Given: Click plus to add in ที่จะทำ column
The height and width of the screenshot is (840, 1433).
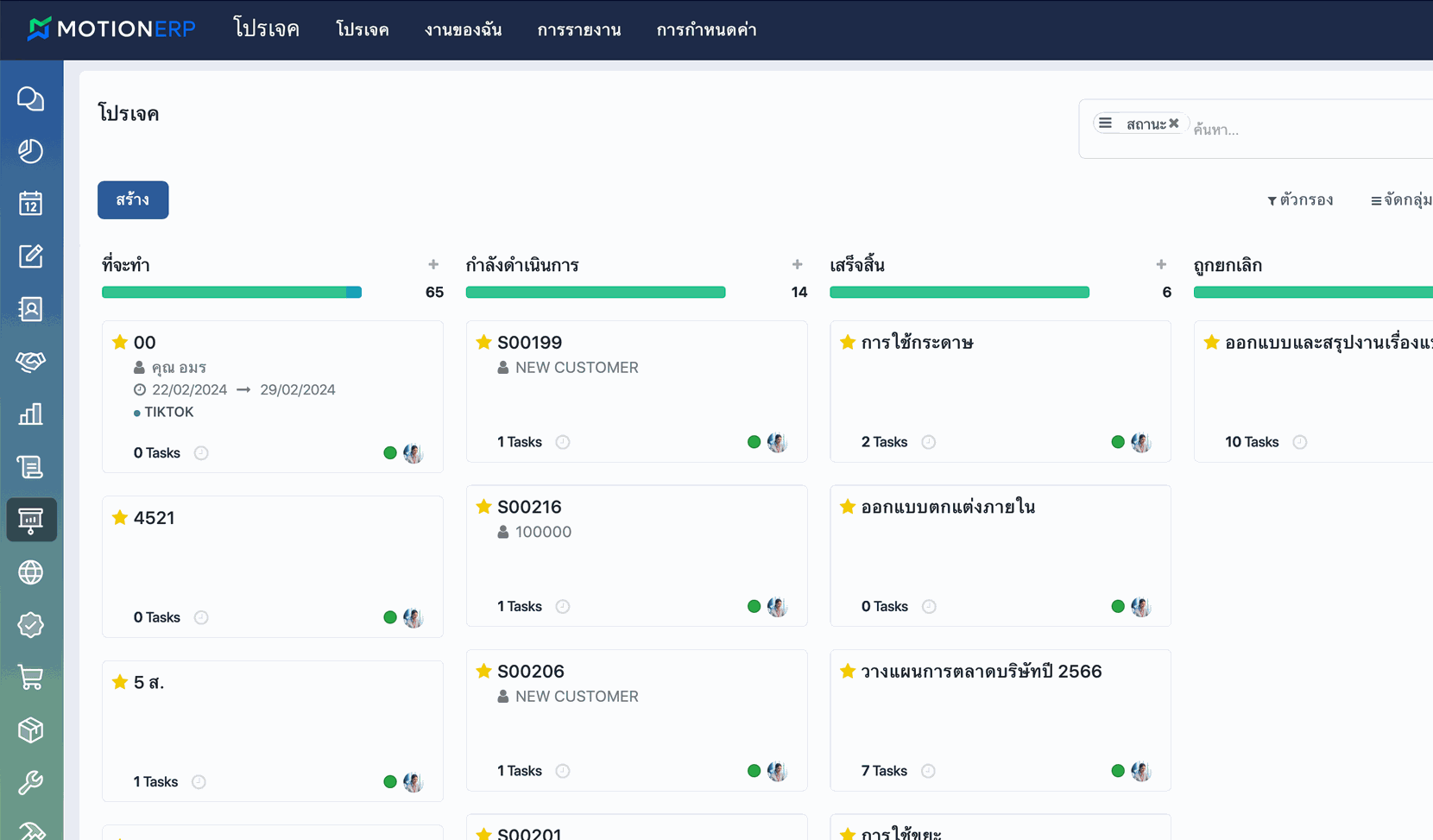Looking at the screenshot, I should pos(433,264).
